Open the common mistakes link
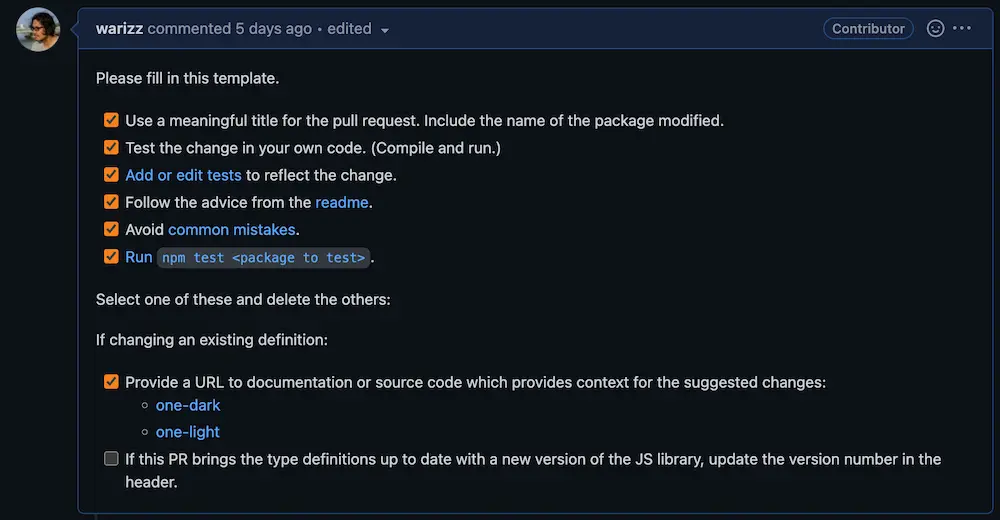This screenshot has width=1000, height=520. click(232, 230)
